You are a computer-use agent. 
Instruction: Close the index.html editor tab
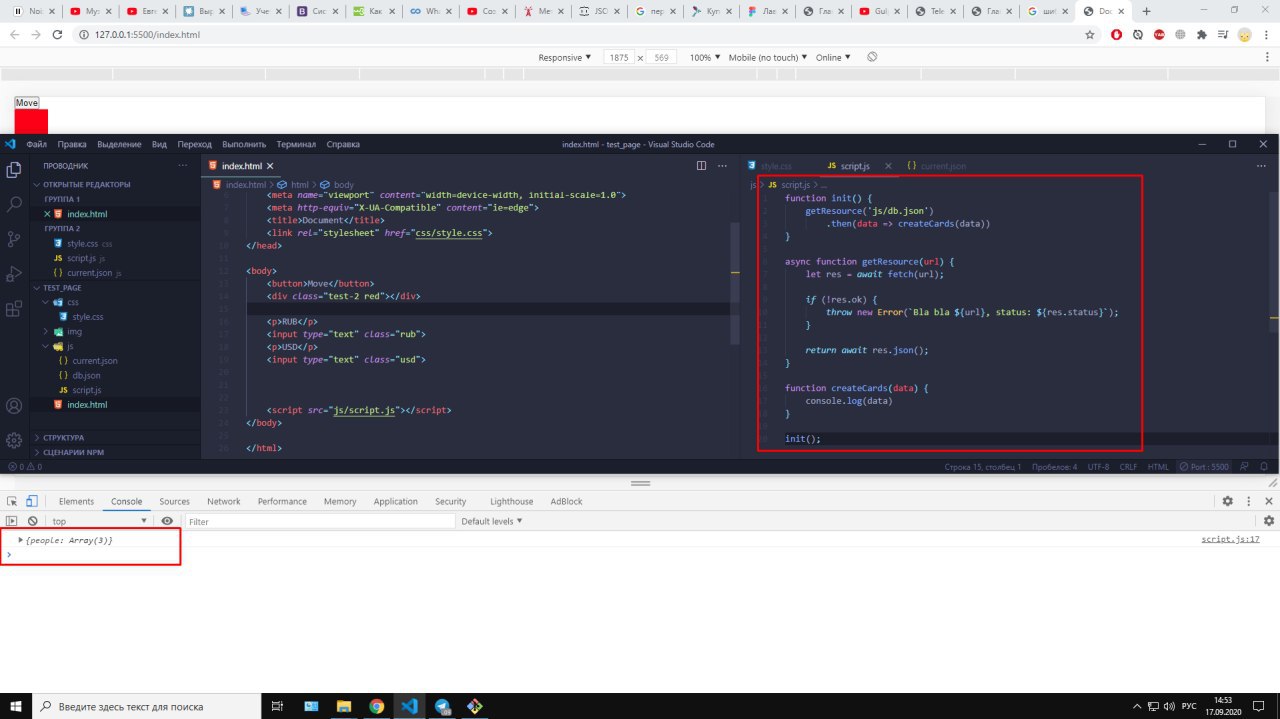pyautogui.click(x=270, y=166)
